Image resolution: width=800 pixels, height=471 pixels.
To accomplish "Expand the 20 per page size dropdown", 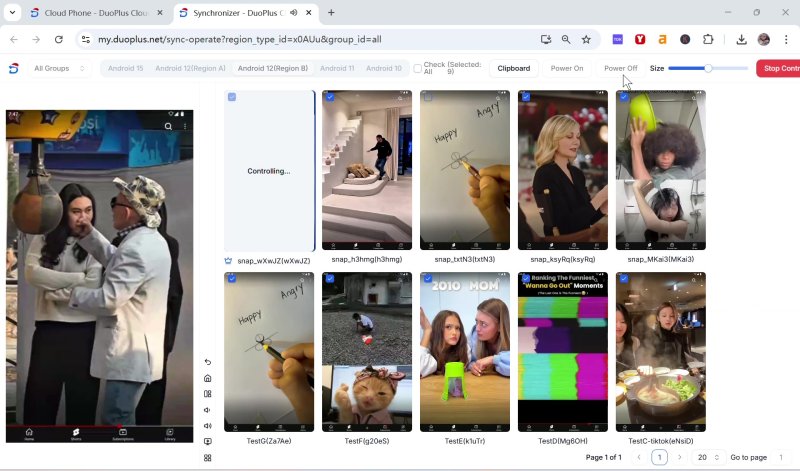I will (x=708, y=457).
